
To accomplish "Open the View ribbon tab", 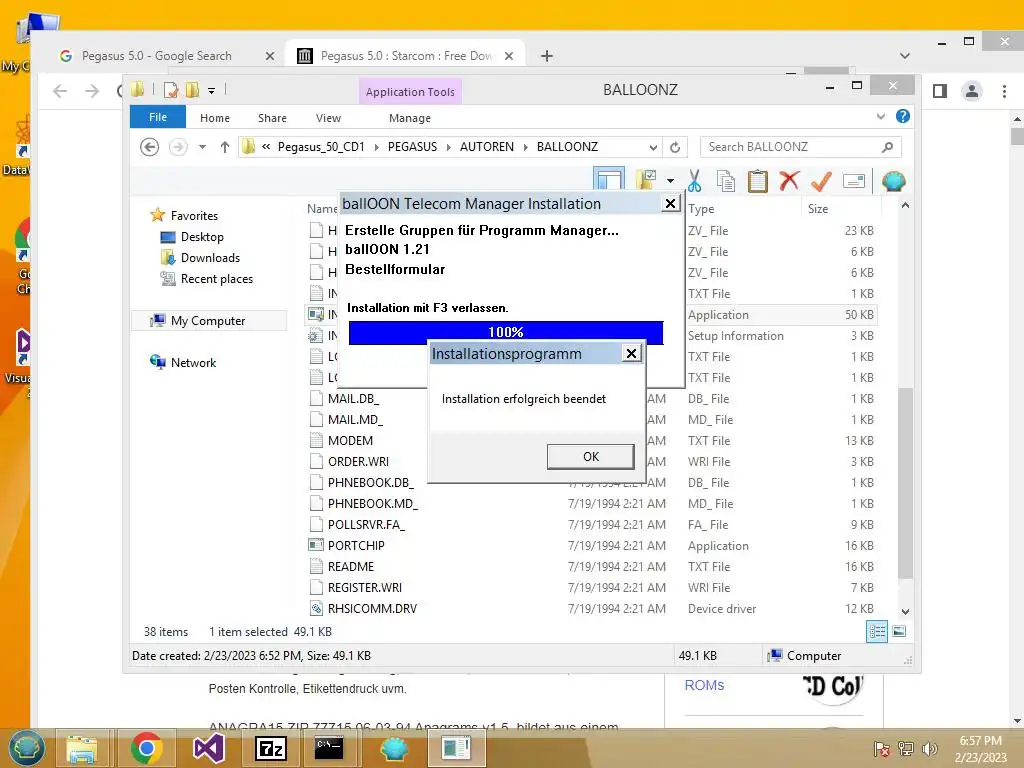I will (x=328, y=118).
